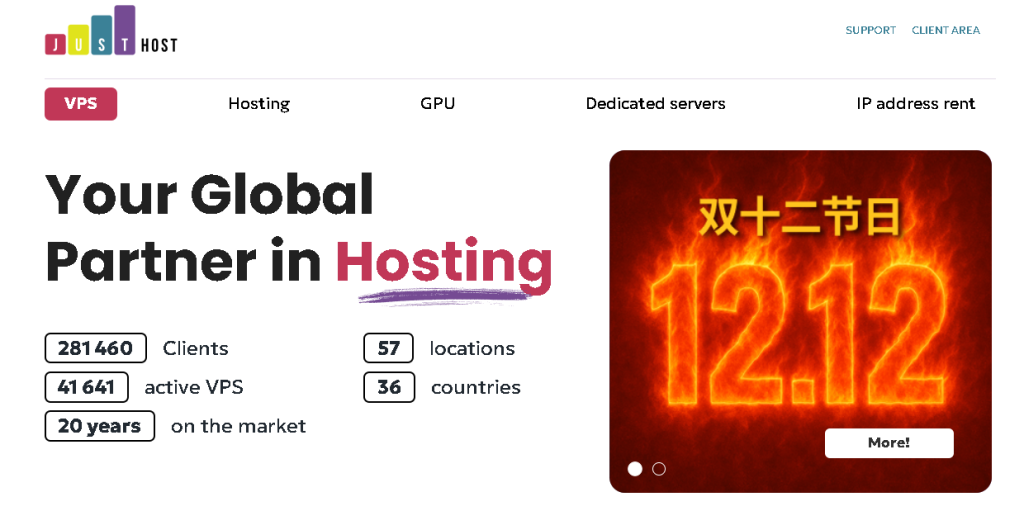
Task: Select the VPS tab
Action: coord(81,104)
